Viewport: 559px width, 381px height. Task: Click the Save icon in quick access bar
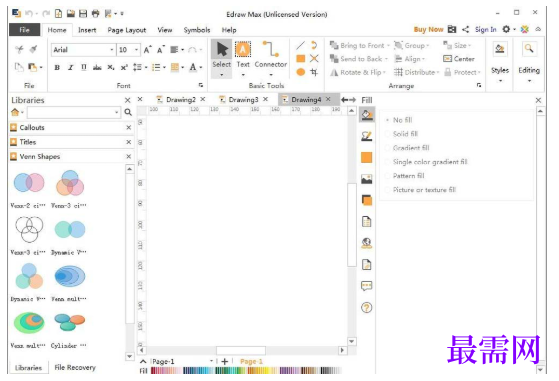coord(83,14)
